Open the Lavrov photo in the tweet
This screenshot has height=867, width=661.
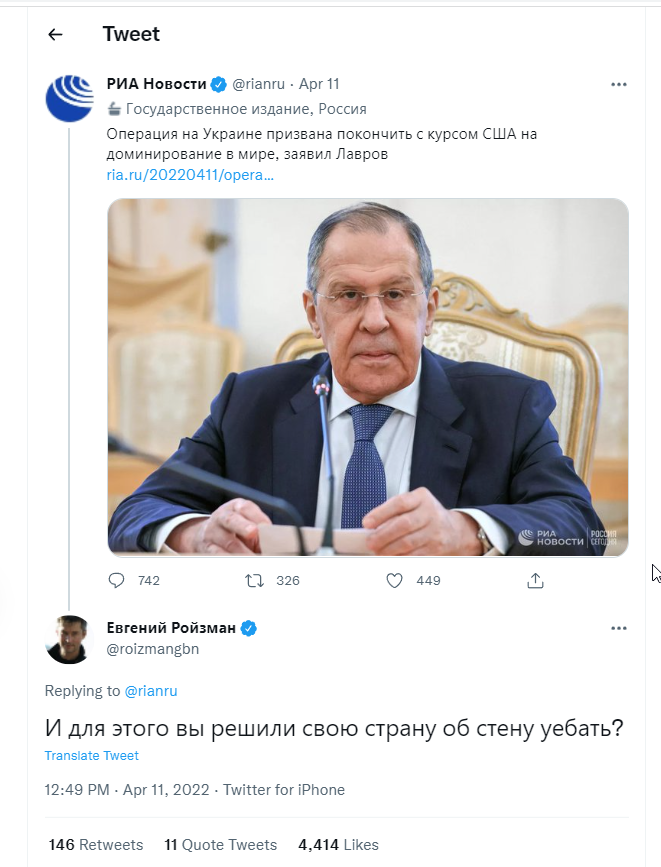click(x=368, y=377)
